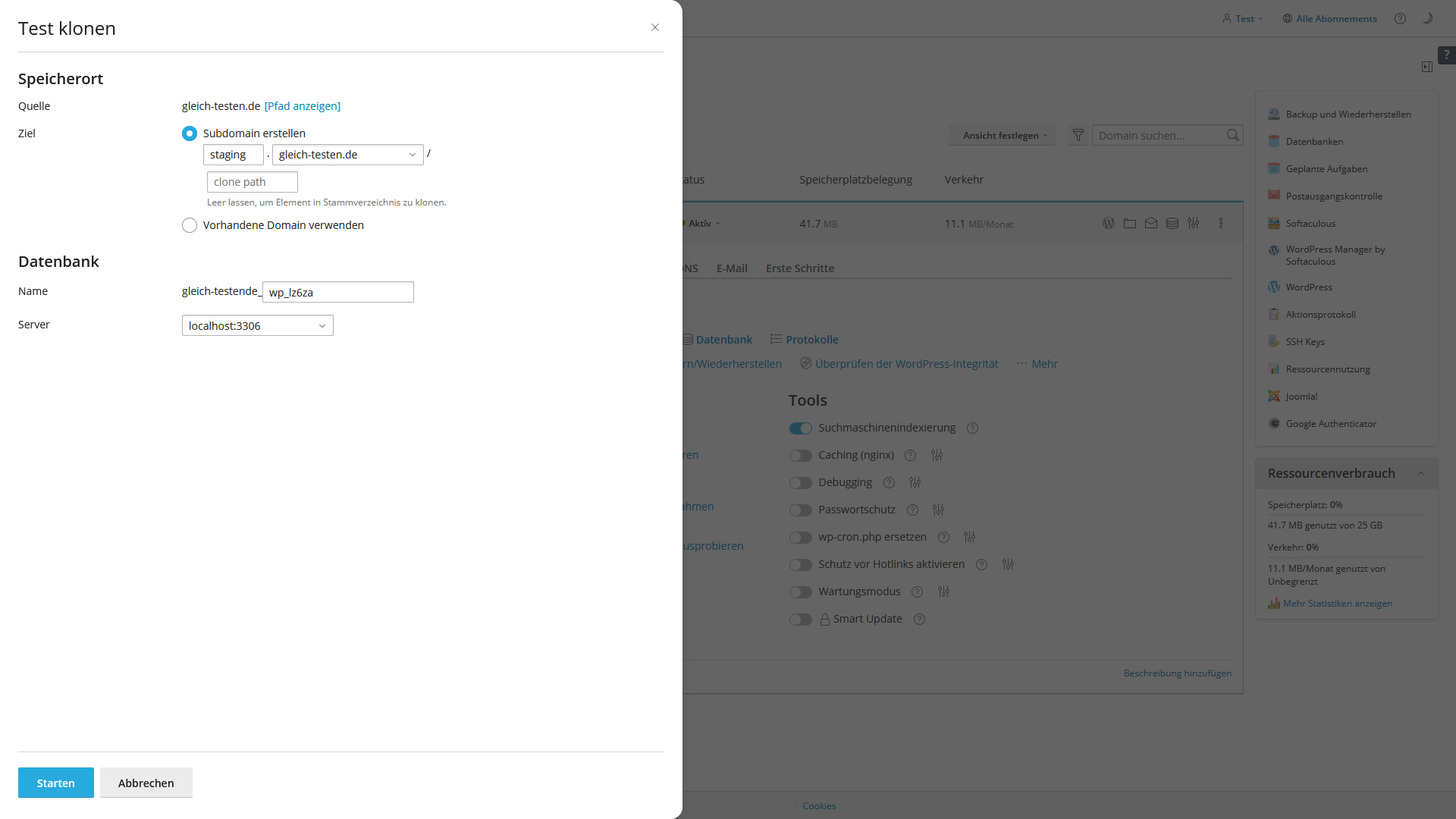1456x819 pixels.
Task: Open Pfad anzeigen next to gleich-testen.de
Action: (x=302, y=105)
